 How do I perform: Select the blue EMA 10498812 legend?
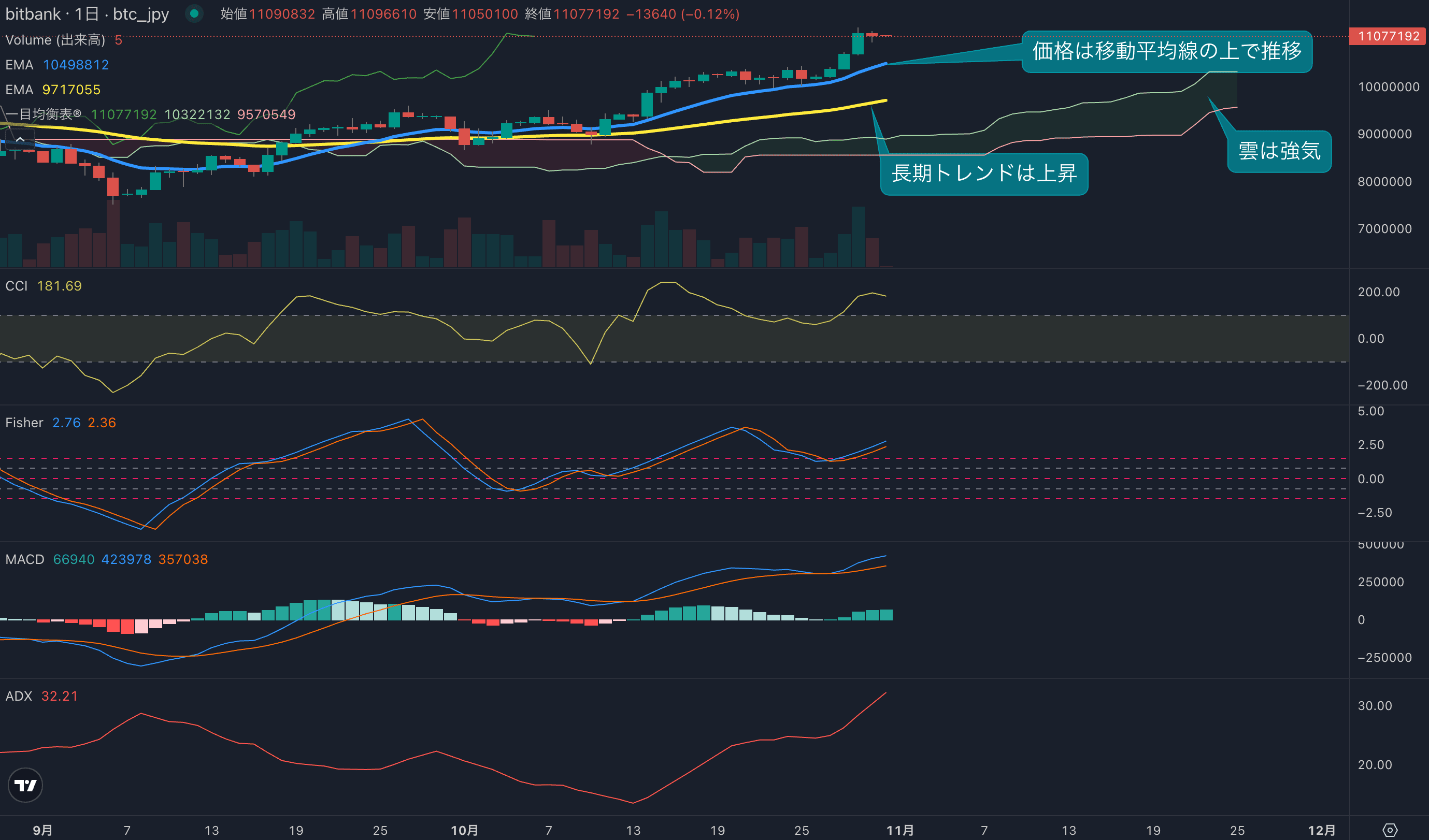pos(56,65)
